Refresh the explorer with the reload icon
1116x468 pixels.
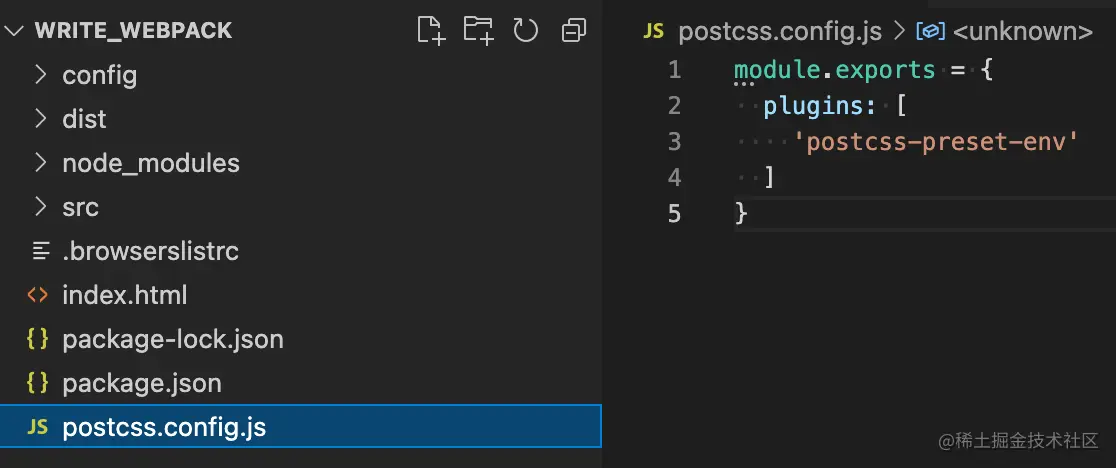526,30
